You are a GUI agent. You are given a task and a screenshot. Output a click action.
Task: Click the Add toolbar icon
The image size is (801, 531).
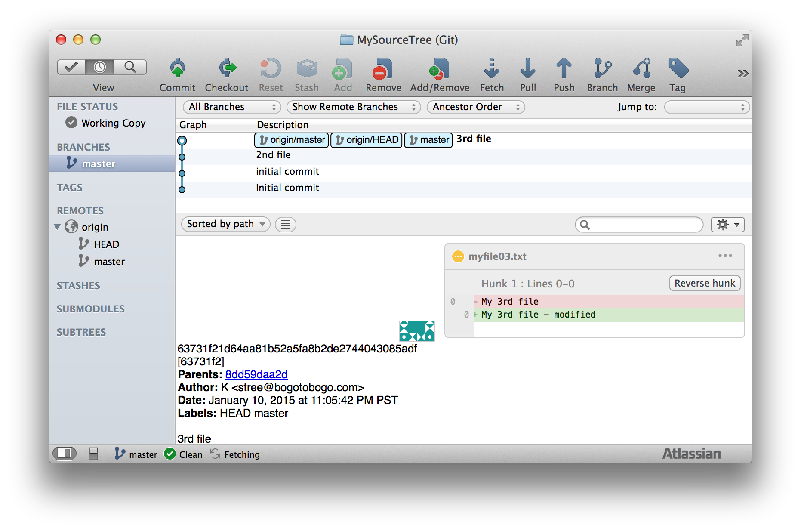tap(342, 68)
